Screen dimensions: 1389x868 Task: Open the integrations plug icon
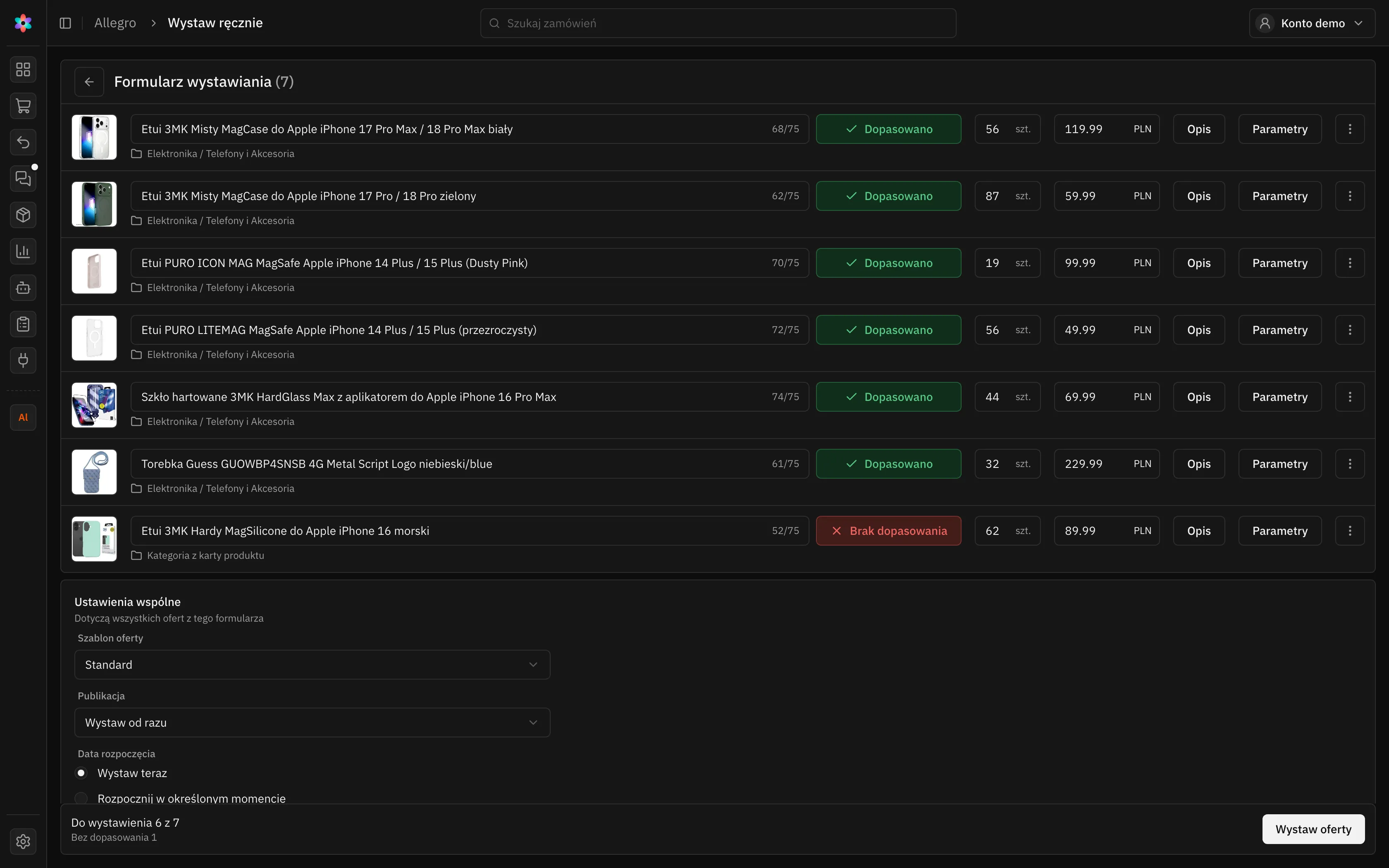coord(23,360)
